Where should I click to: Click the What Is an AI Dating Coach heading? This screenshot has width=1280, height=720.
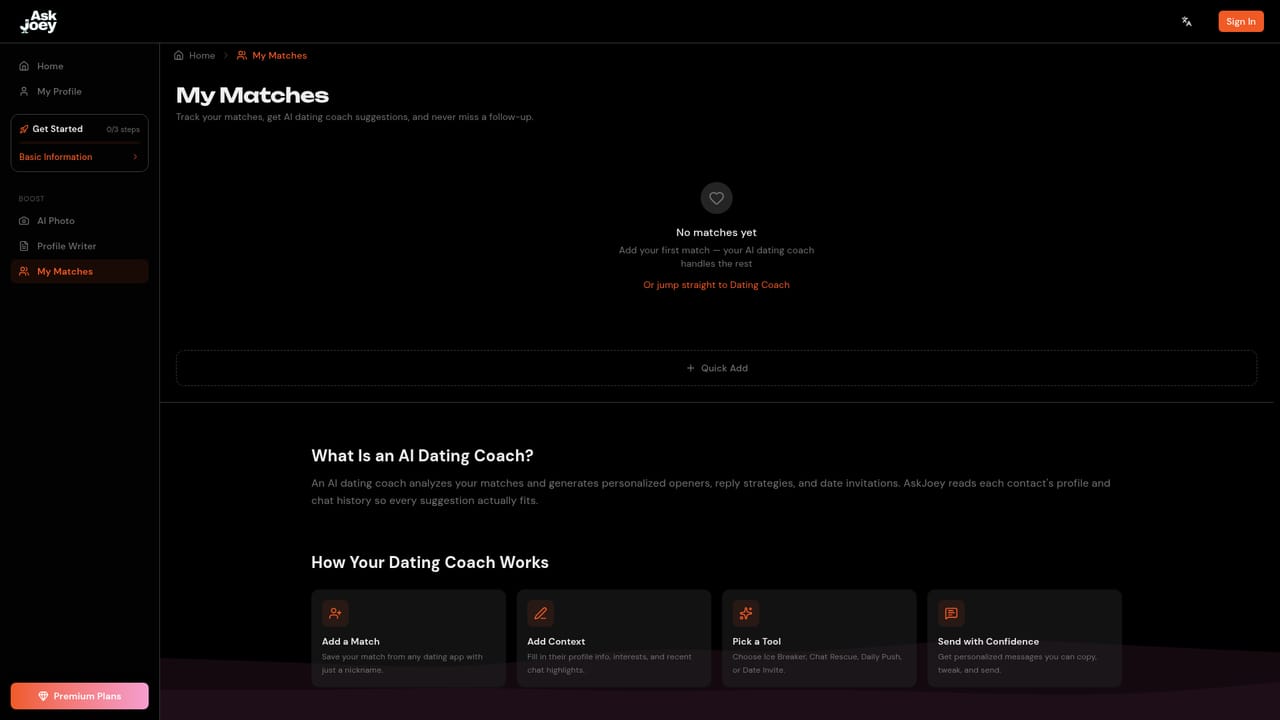422,456
